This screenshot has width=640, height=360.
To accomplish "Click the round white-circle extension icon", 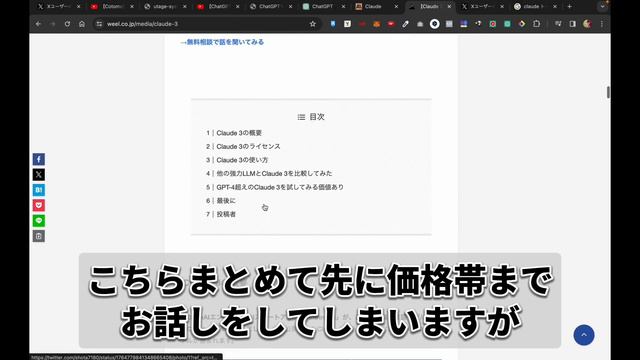I will 435,24.
